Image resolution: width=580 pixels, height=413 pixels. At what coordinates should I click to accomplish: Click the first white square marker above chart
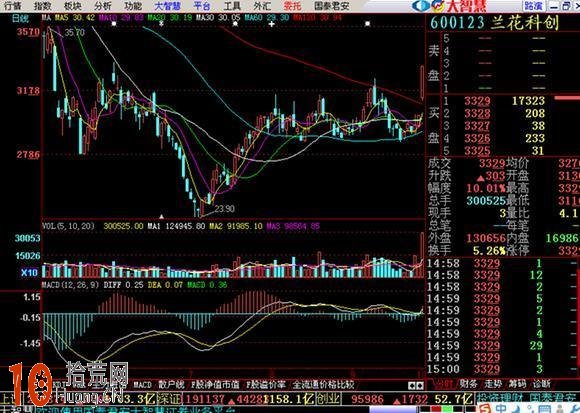pyautogui.click(x=114, y=24)
